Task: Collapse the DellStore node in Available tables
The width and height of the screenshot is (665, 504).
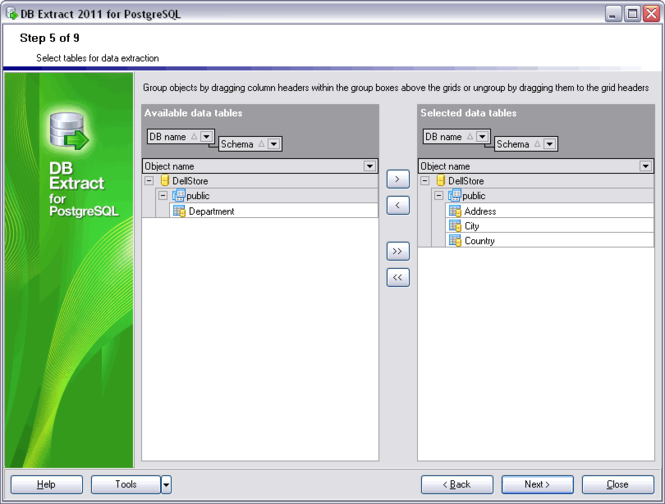Action: pos(149,181)
